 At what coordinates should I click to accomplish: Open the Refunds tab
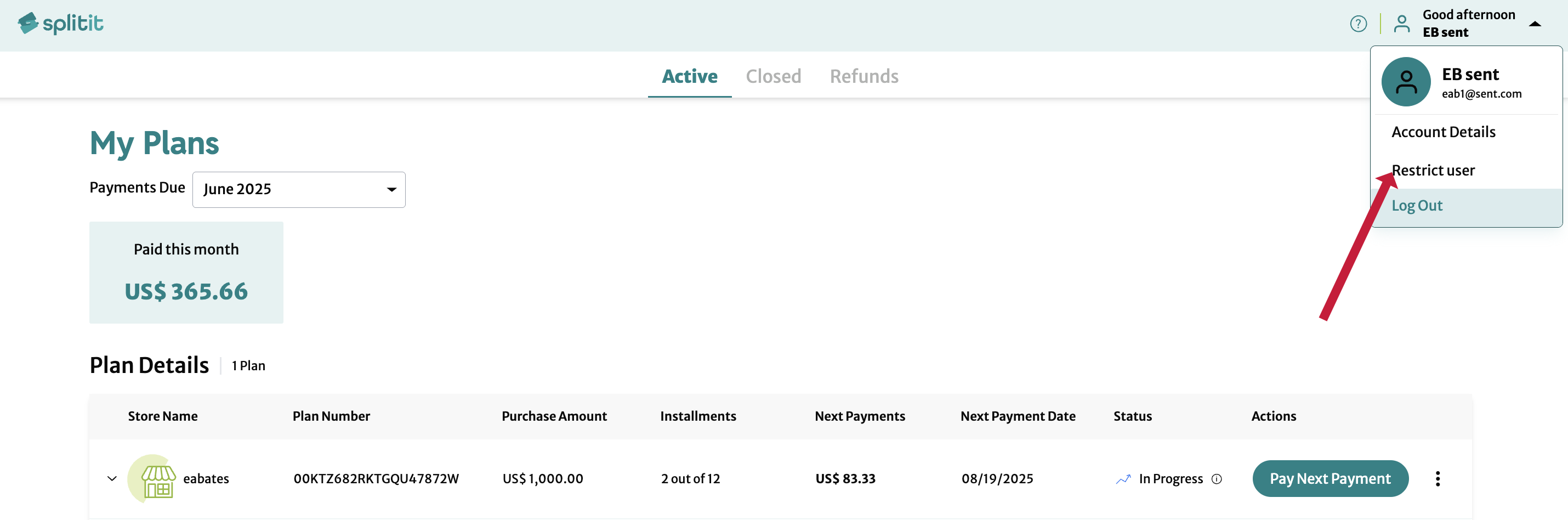click(x=863, y=76)
